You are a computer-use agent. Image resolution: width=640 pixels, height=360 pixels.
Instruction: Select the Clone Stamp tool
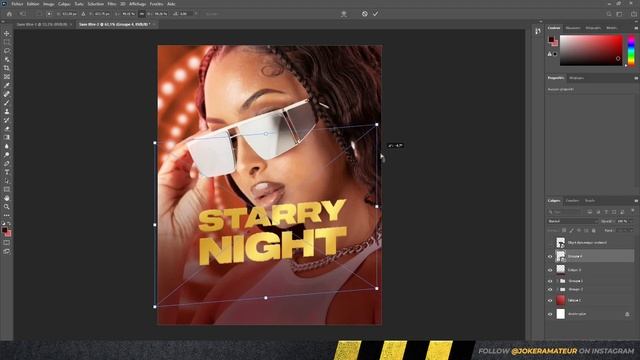click(x=7, y=111)
